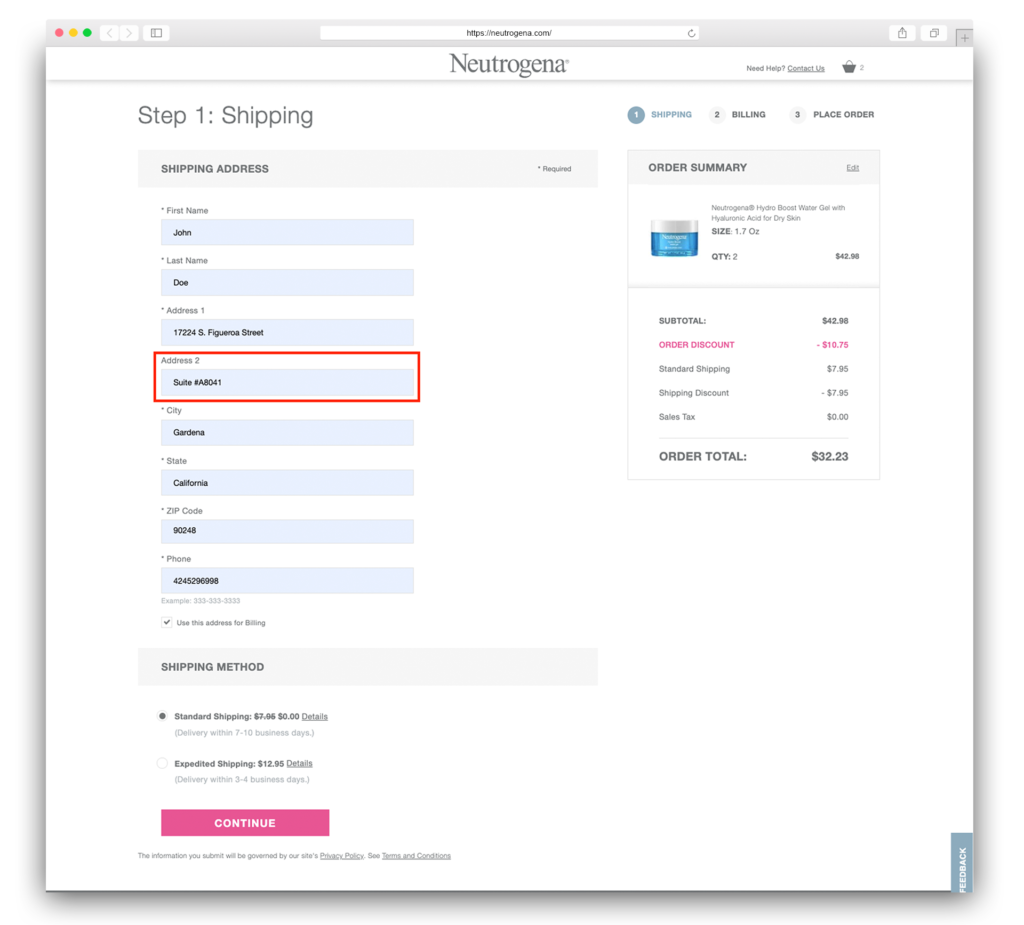
Task: Show all tabs overview icon
Action: pyautogui.click(x=934, y=33)
